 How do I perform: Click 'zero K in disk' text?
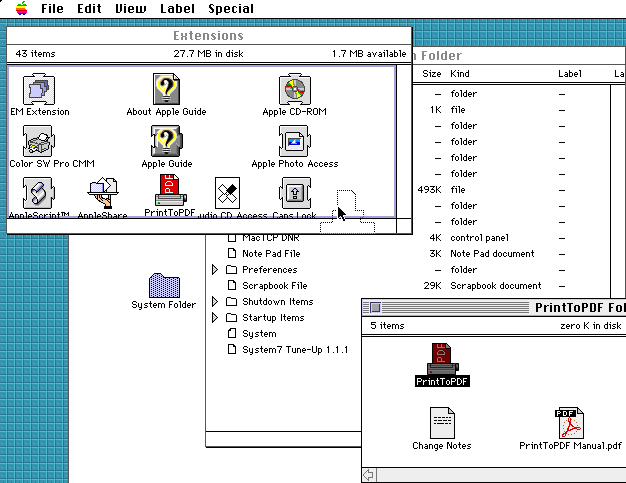coord(591,326)
